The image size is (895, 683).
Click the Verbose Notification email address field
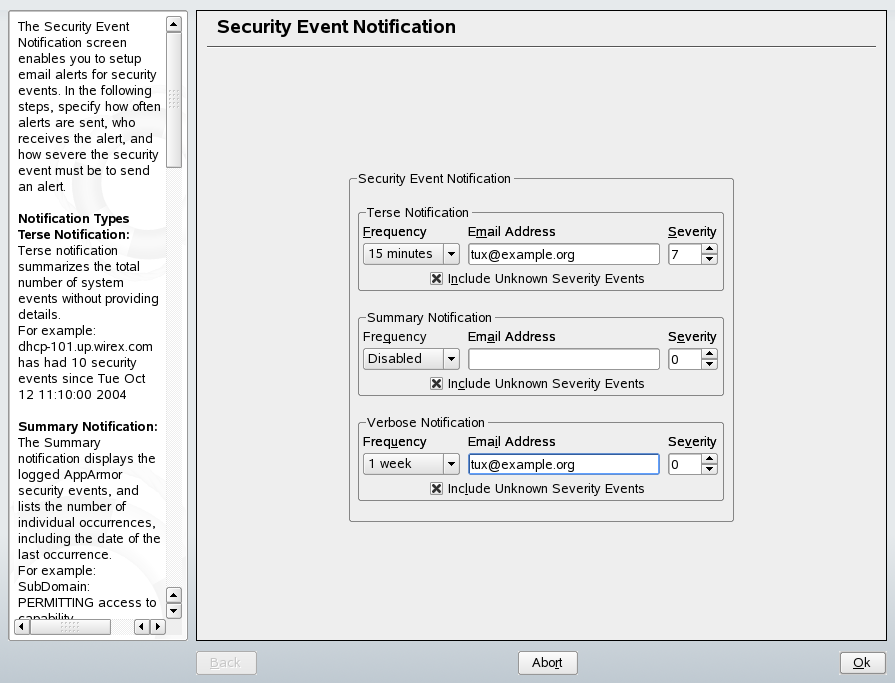click(x=562, y=463)
